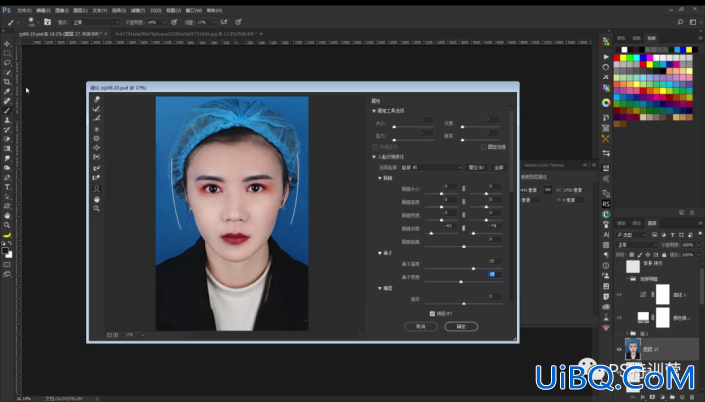Open brush mode 正常 dropdown in options bar
The image size is (705, 402).
tap(95, 22)
